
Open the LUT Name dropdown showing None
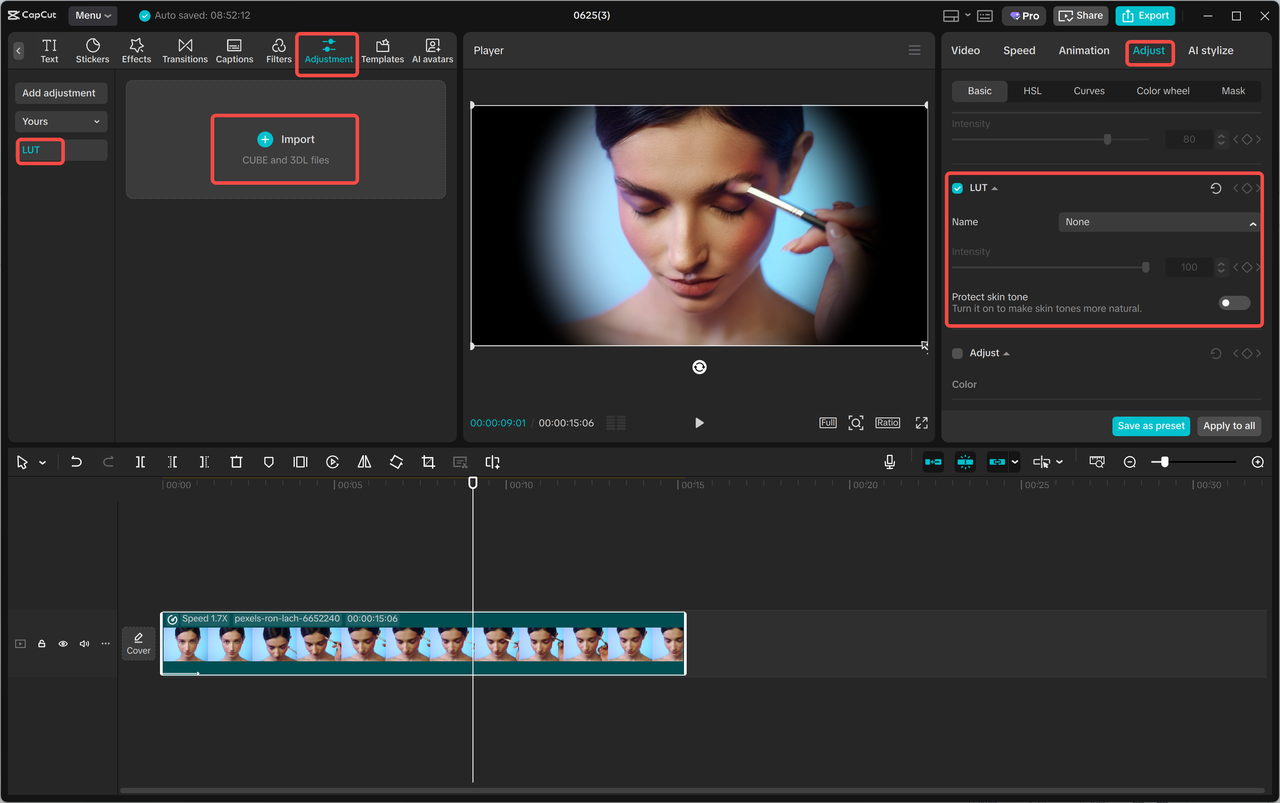(1157, 221)
